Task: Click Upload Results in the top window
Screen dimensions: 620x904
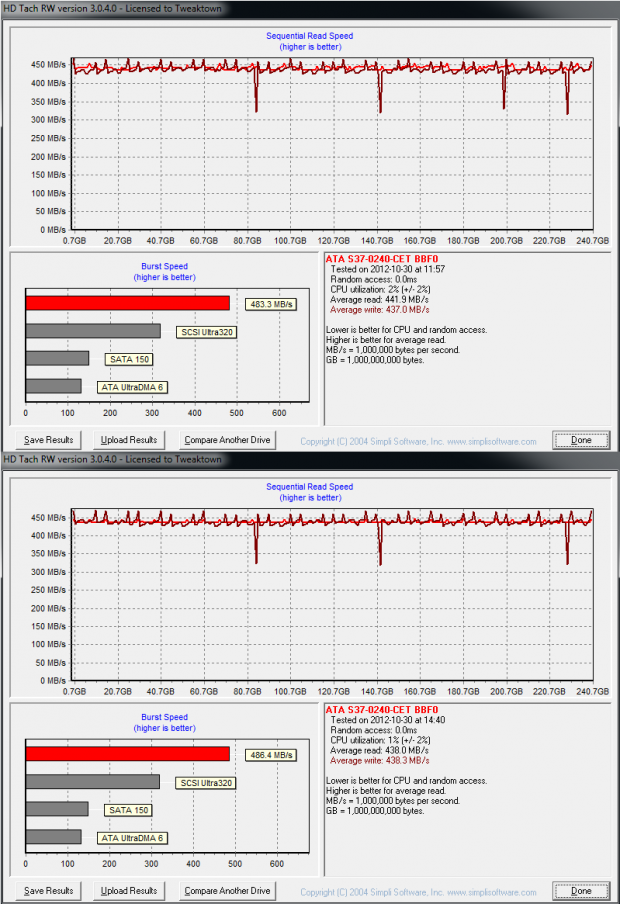Action: (129, 440)
